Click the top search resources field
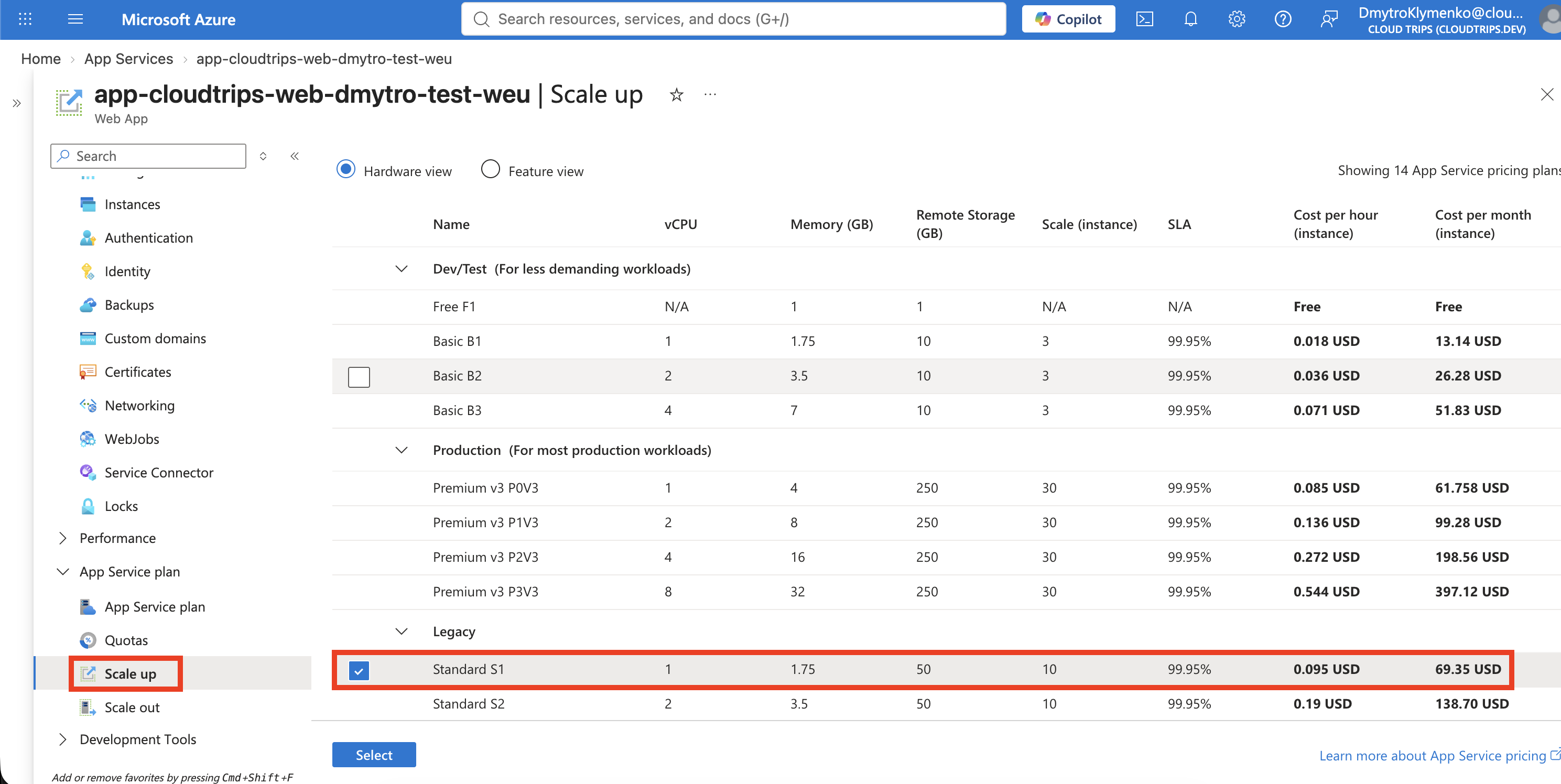This screenshot has width=1561, height=784. click(733, 19)
